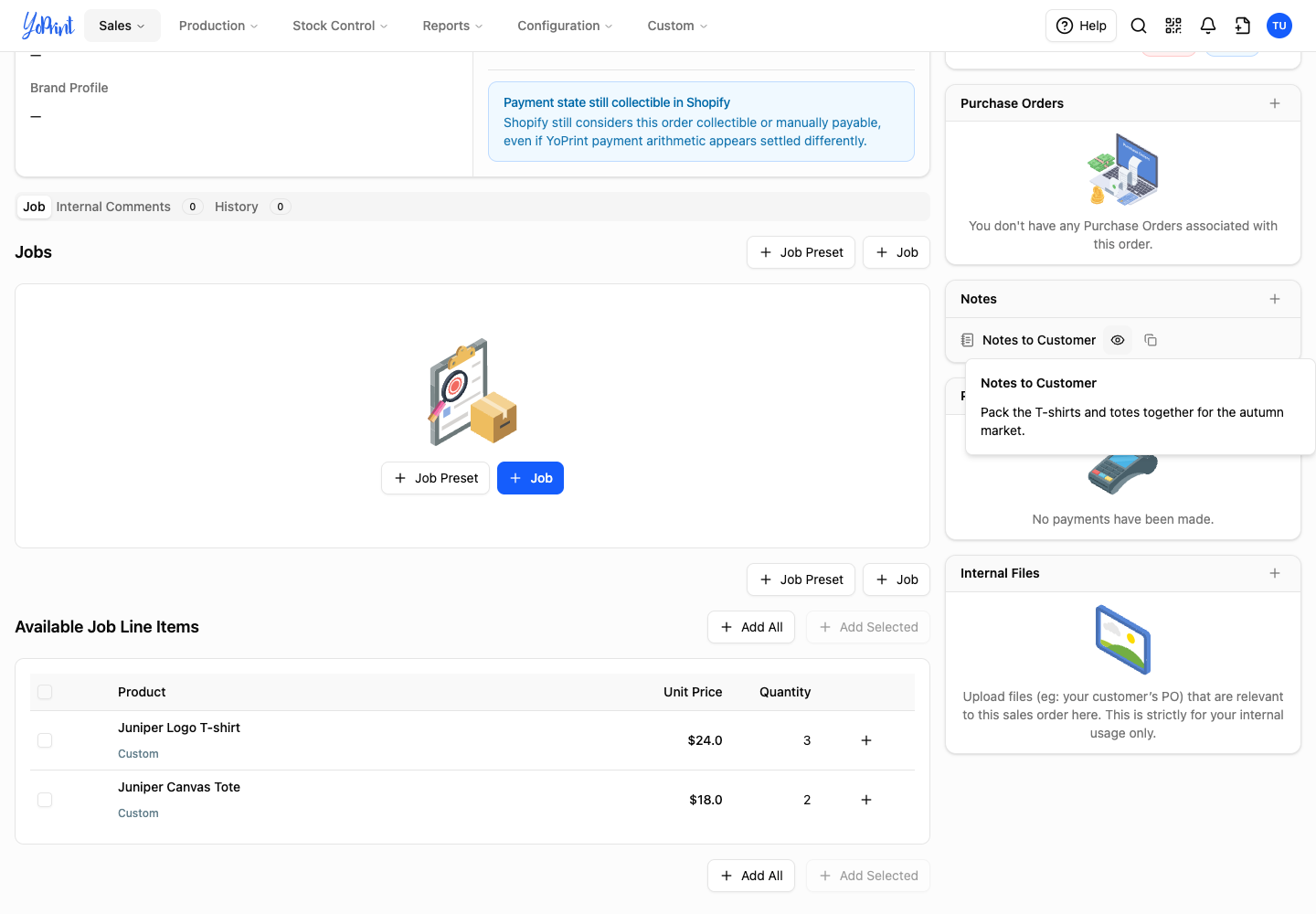Open the Configuration dropdown menu
Image resolution: width=1316 pixels, height=914 pixels.
pos(565,26)
